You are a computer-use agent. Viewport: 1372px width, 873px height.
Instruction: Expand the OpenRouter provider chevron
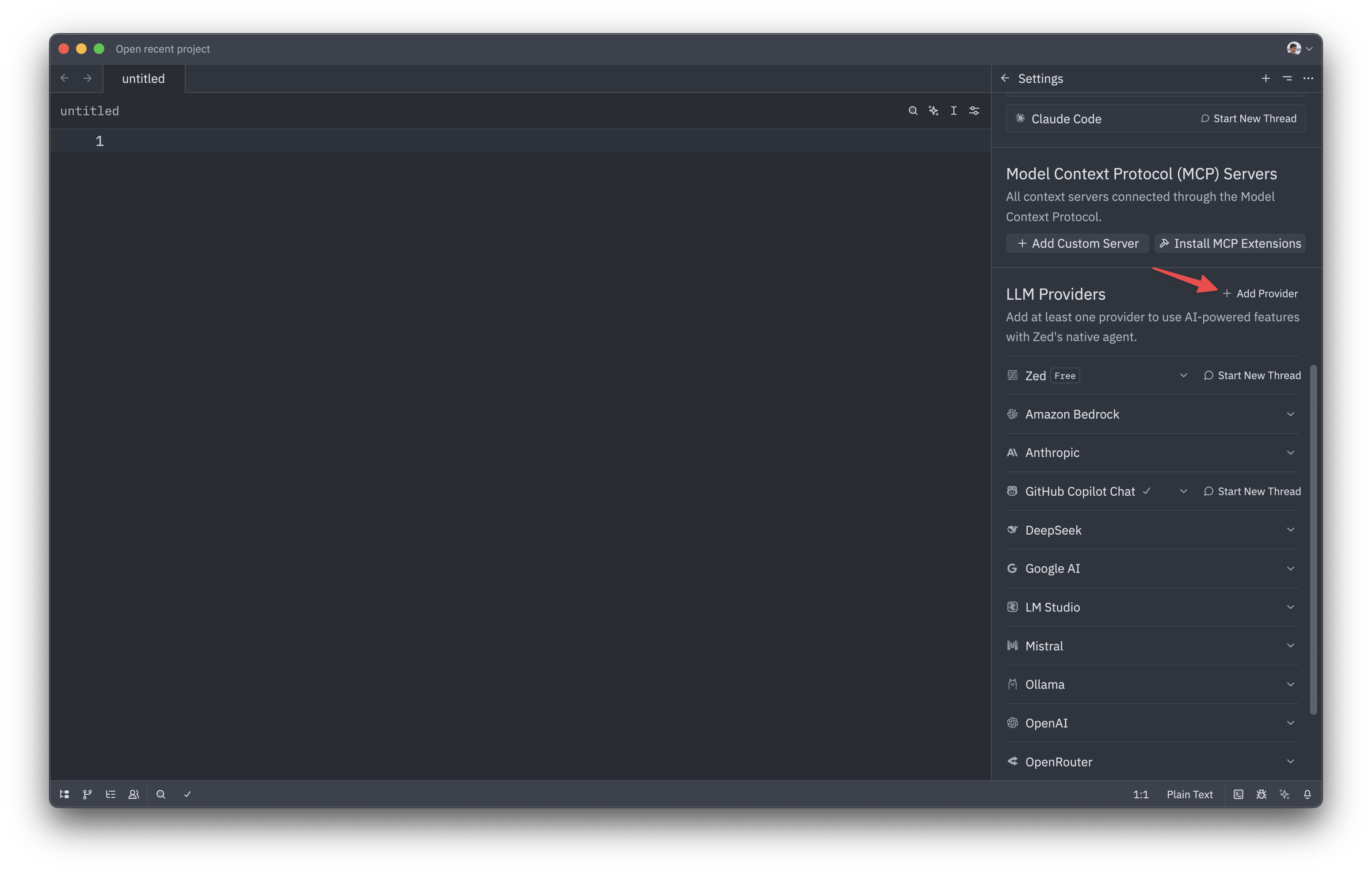(x=1291, y=761)
